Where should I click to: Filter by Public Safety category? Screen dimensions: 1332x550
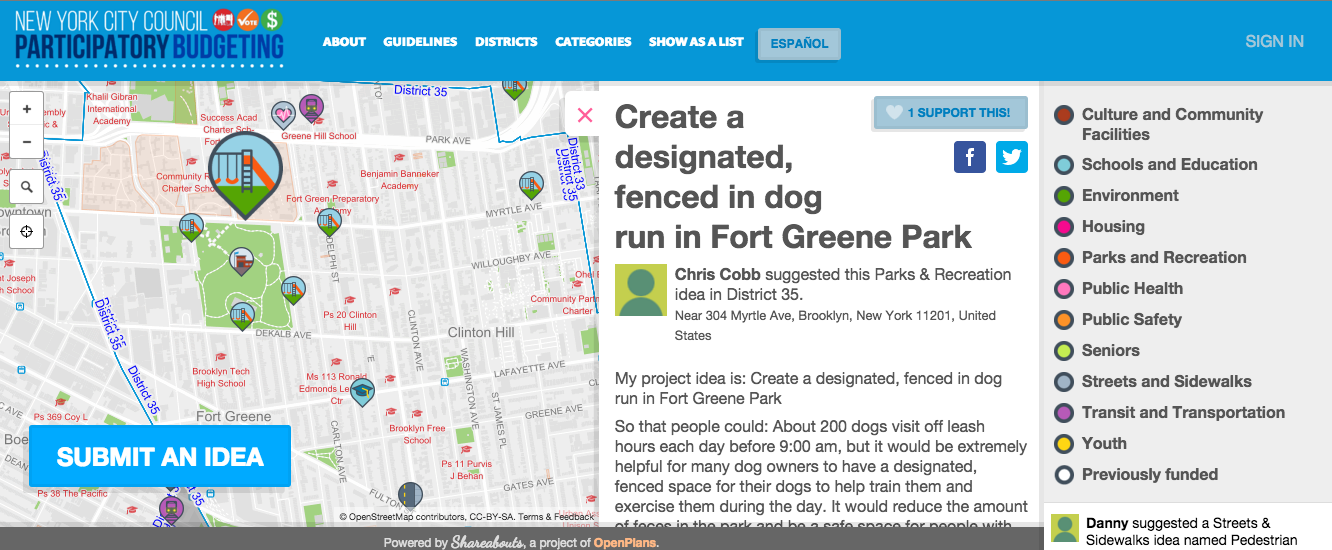(1118, 319)
